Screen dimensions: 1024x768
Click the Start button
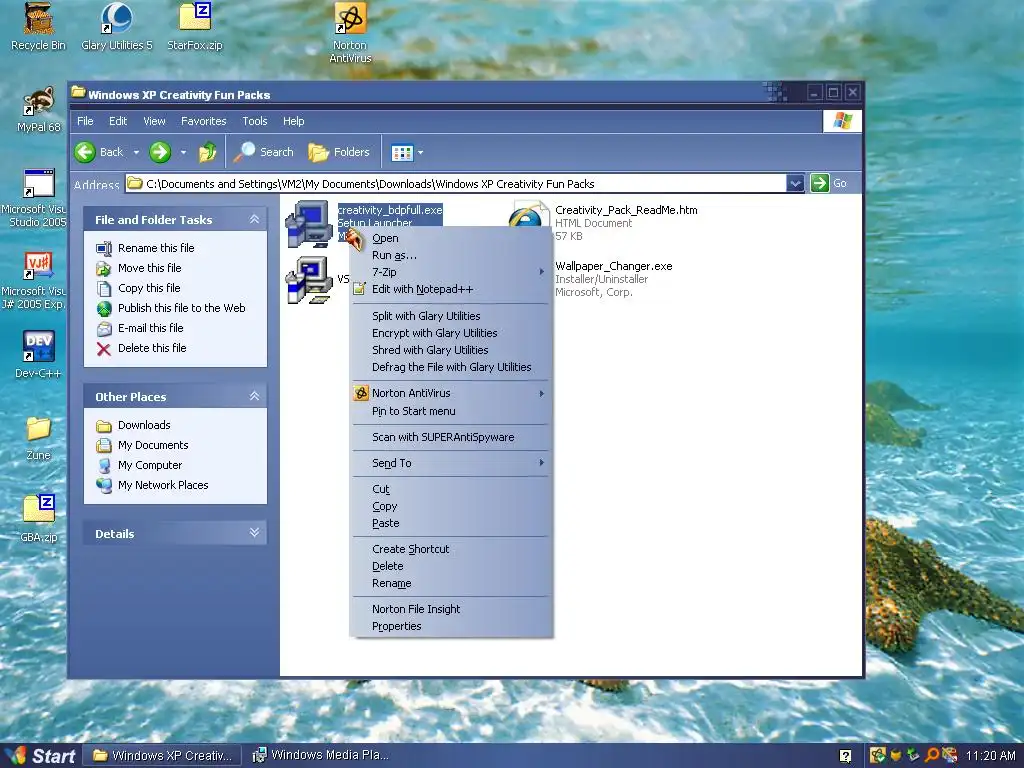tap(40, 756)
